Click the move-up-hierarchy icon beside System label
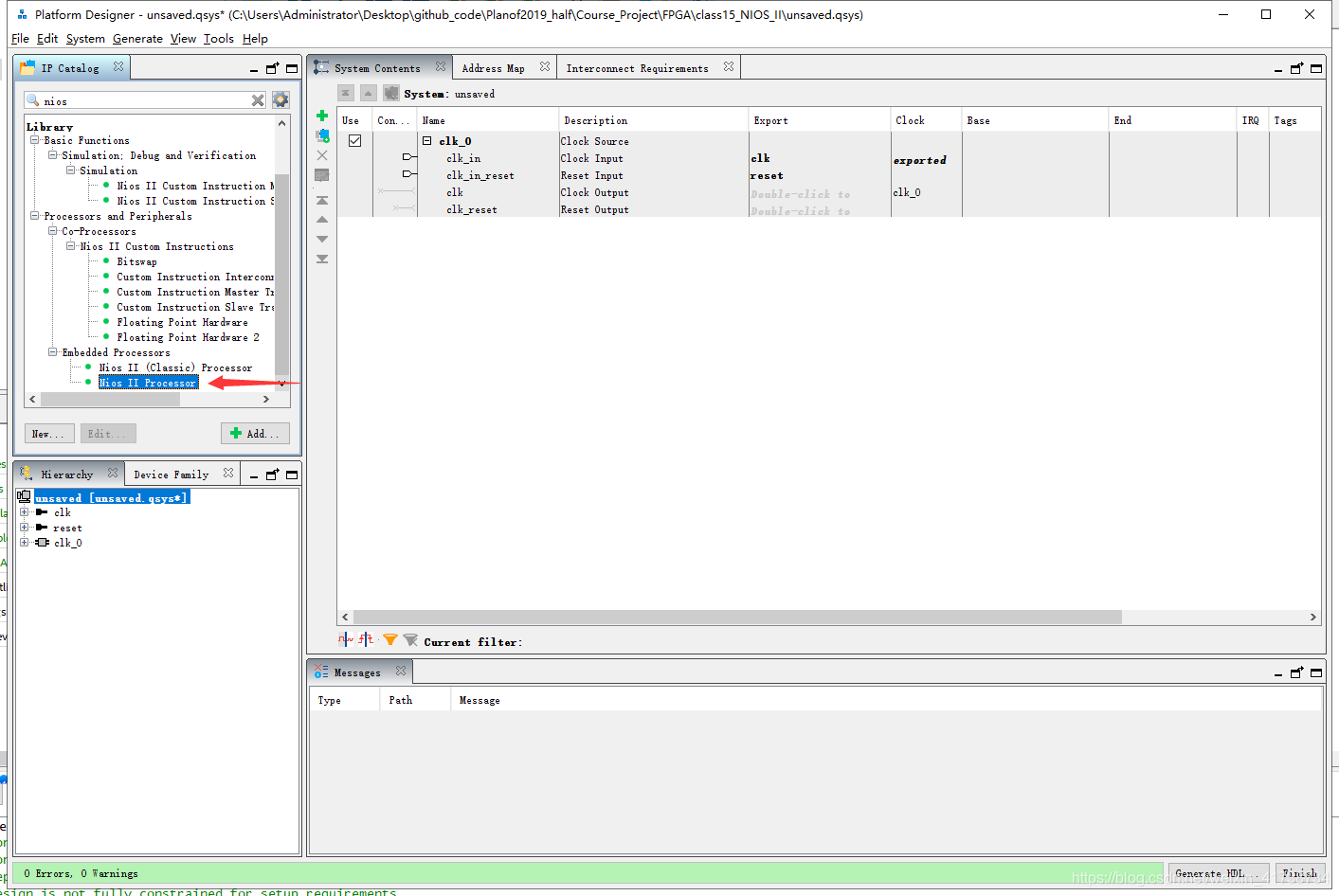This screenshot has width=1339, height=896. [x=369, y=93]
